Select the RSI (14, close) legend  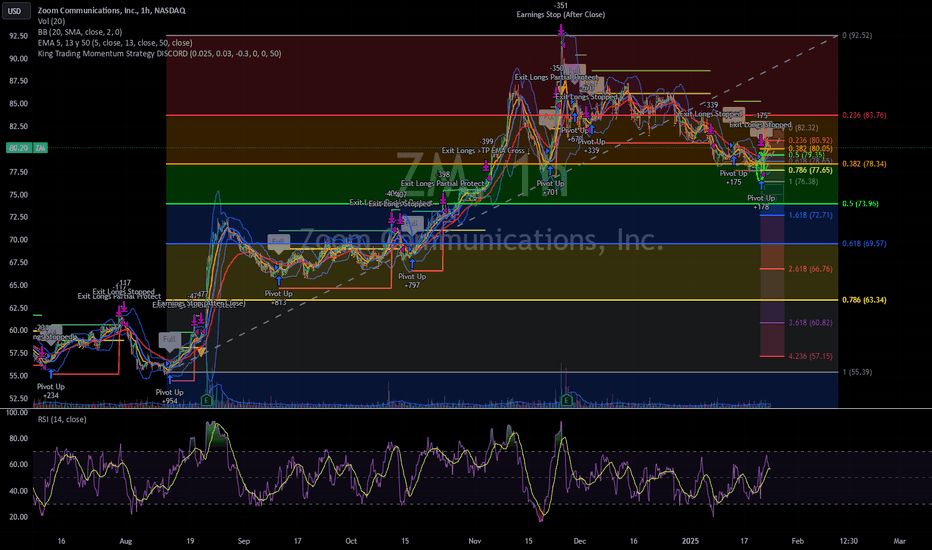click(62, 419)
